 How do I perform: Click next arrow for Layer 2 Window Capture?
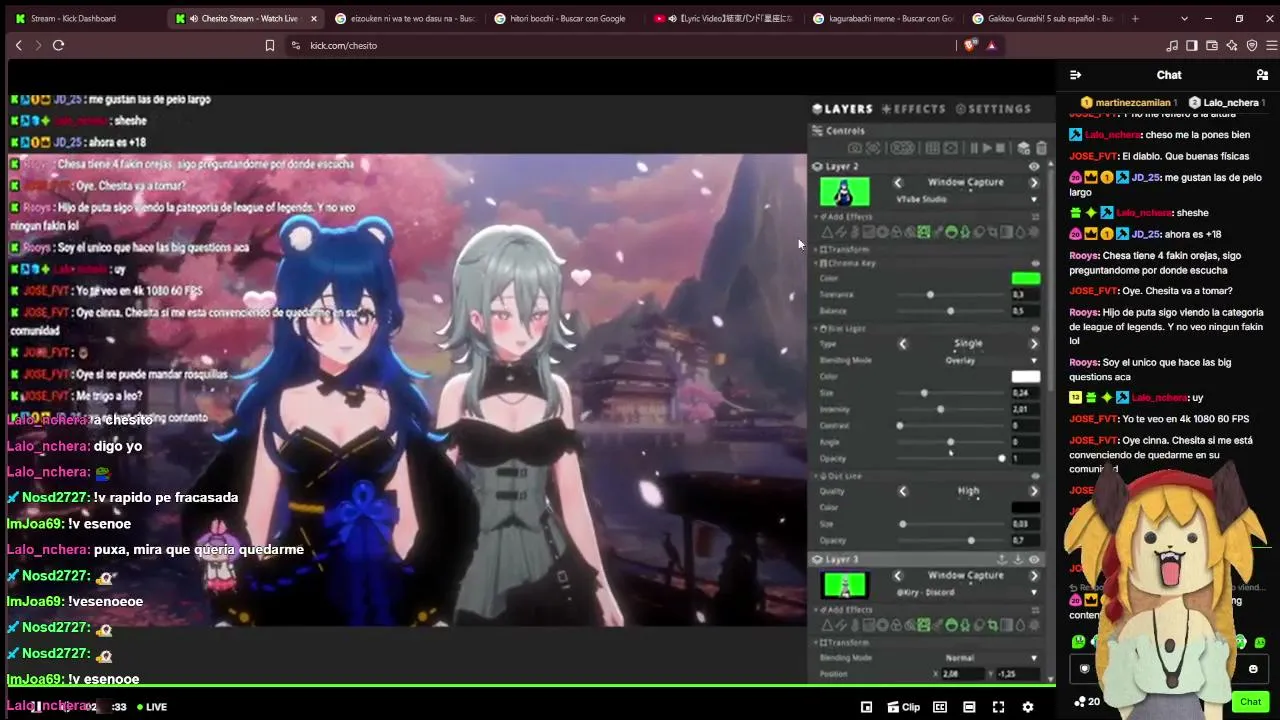[1034, 183]
